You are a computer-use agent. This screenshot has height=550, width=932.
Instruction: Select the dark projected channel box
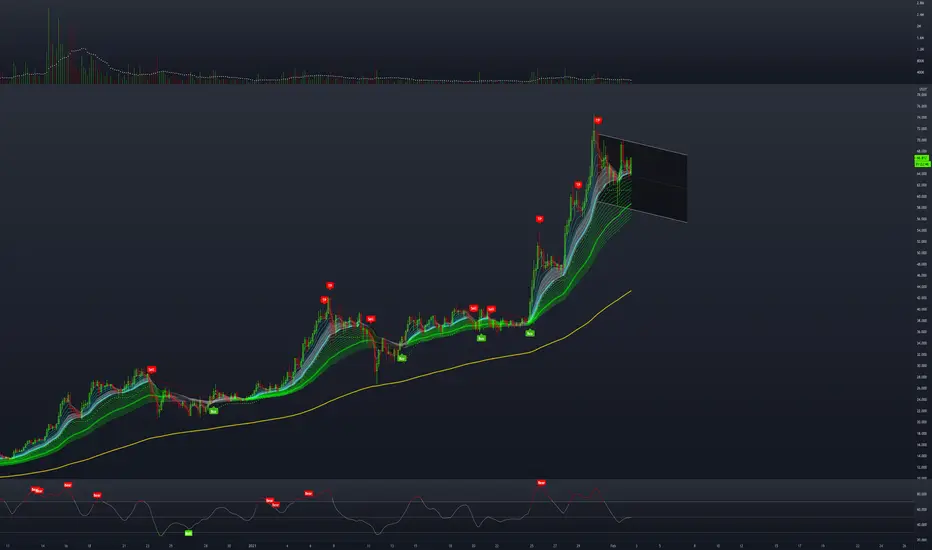[643, 179]
